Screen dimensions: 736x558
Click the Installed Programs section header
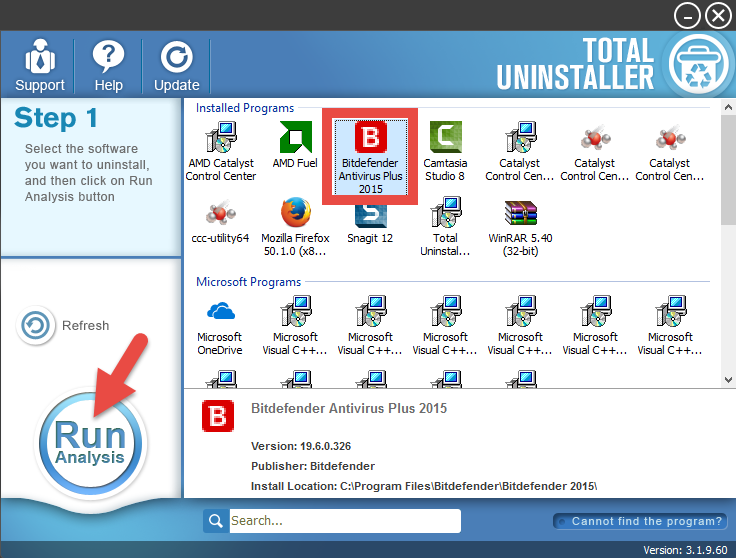(245, 108)
